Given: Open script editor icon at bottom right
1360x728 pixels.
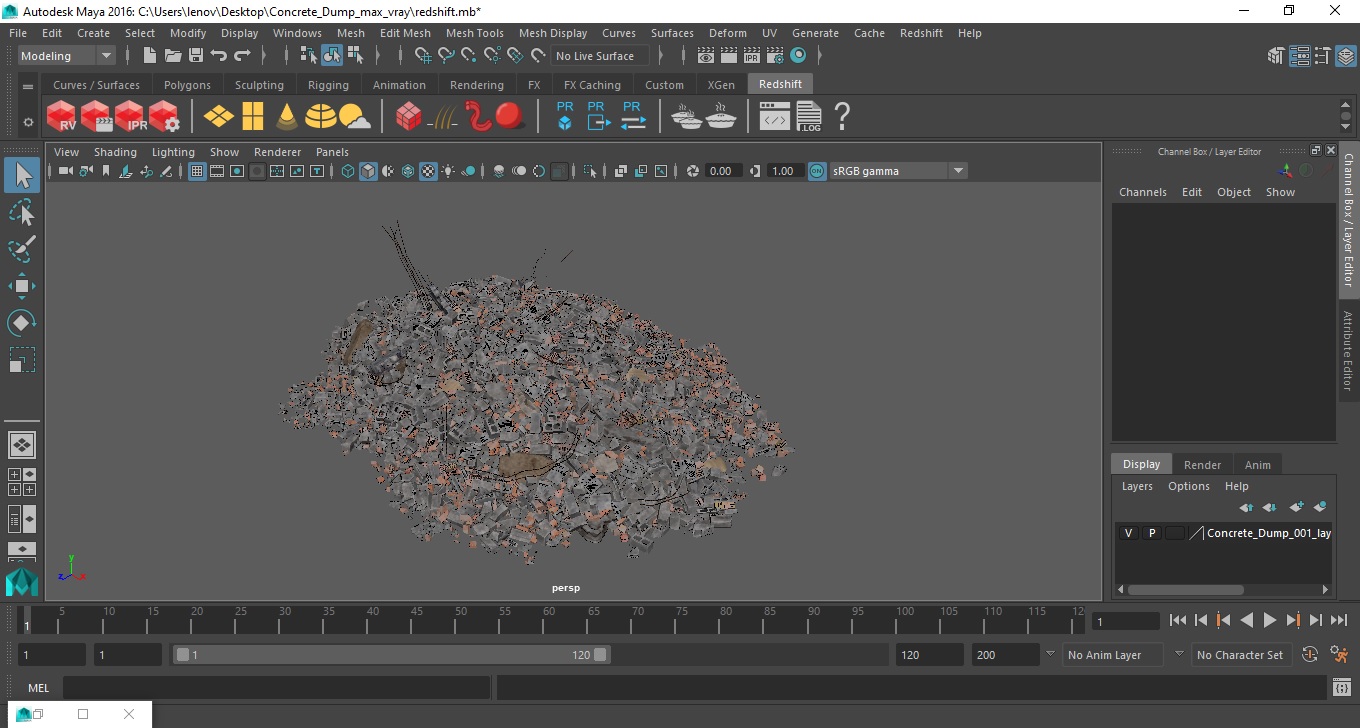Looking at the screenshot, I should (x=1342, y=687).
